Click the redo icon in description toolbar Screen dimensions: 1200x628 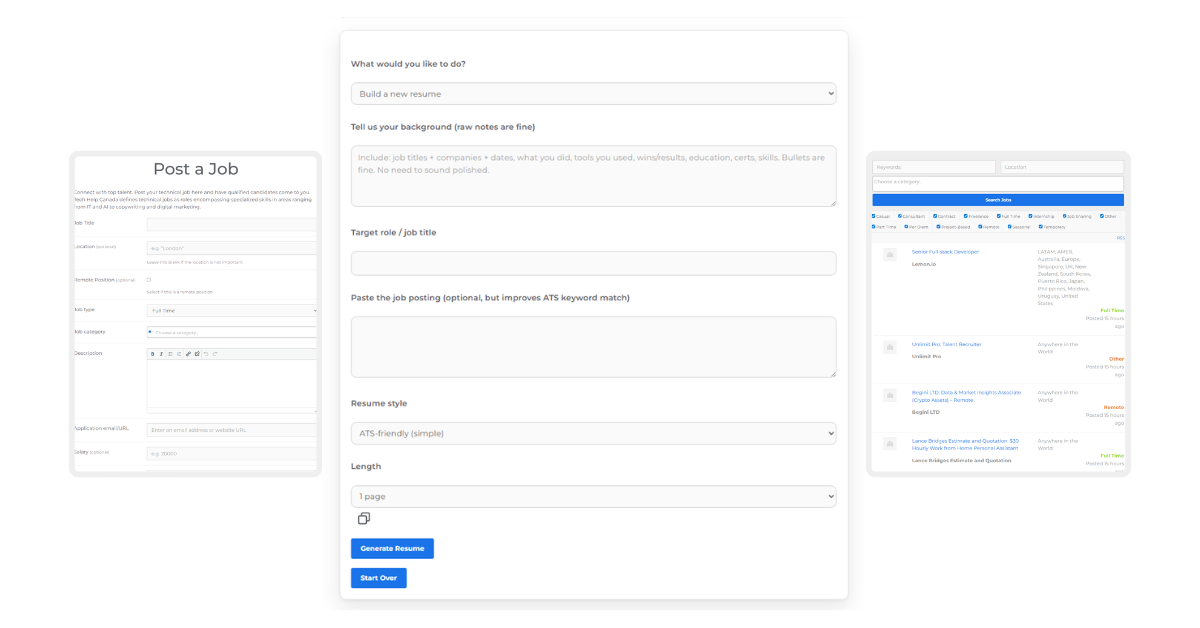coord(215,354)
